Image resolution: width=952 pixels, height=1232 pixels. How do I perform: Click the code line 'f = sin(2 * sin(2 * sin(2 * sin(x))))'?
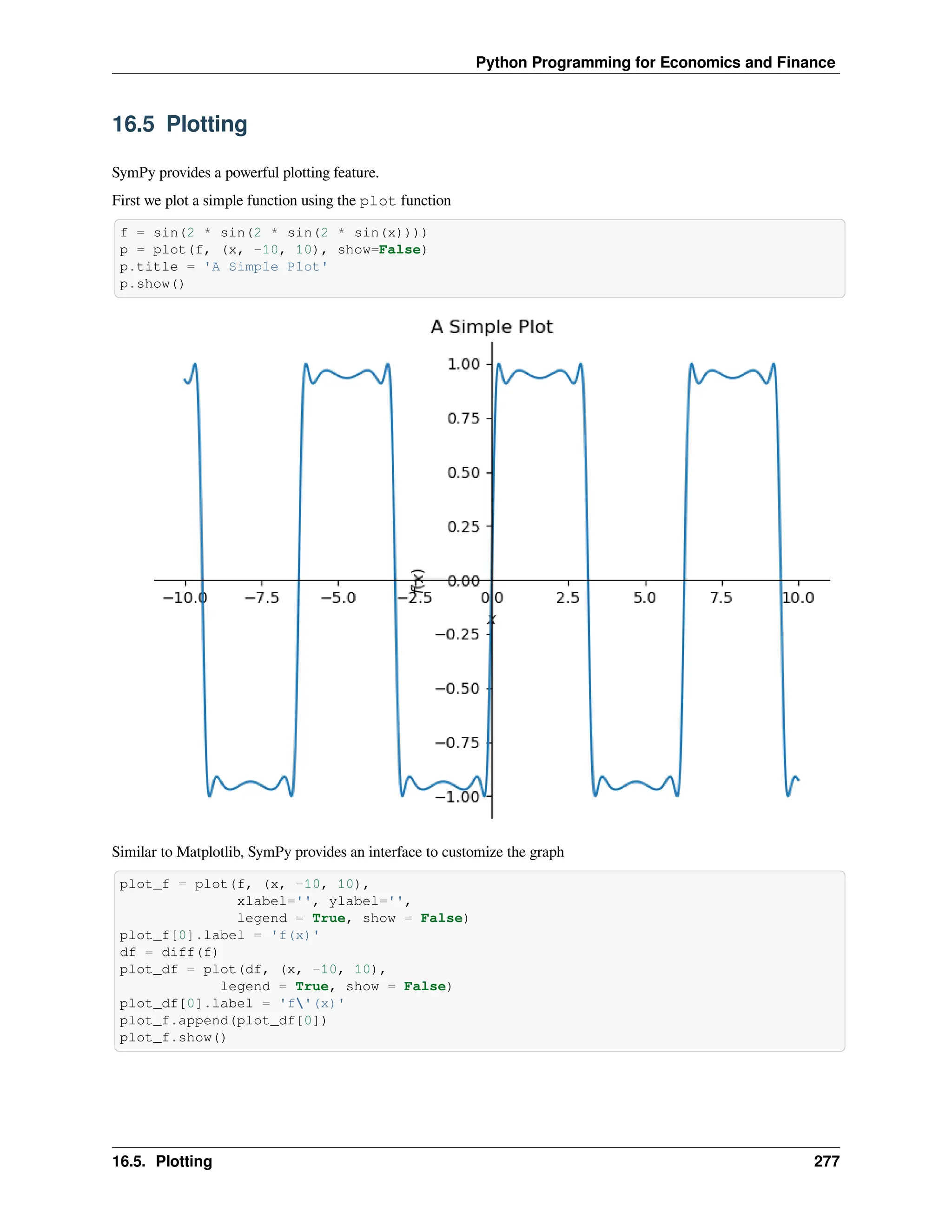point(273,232)
